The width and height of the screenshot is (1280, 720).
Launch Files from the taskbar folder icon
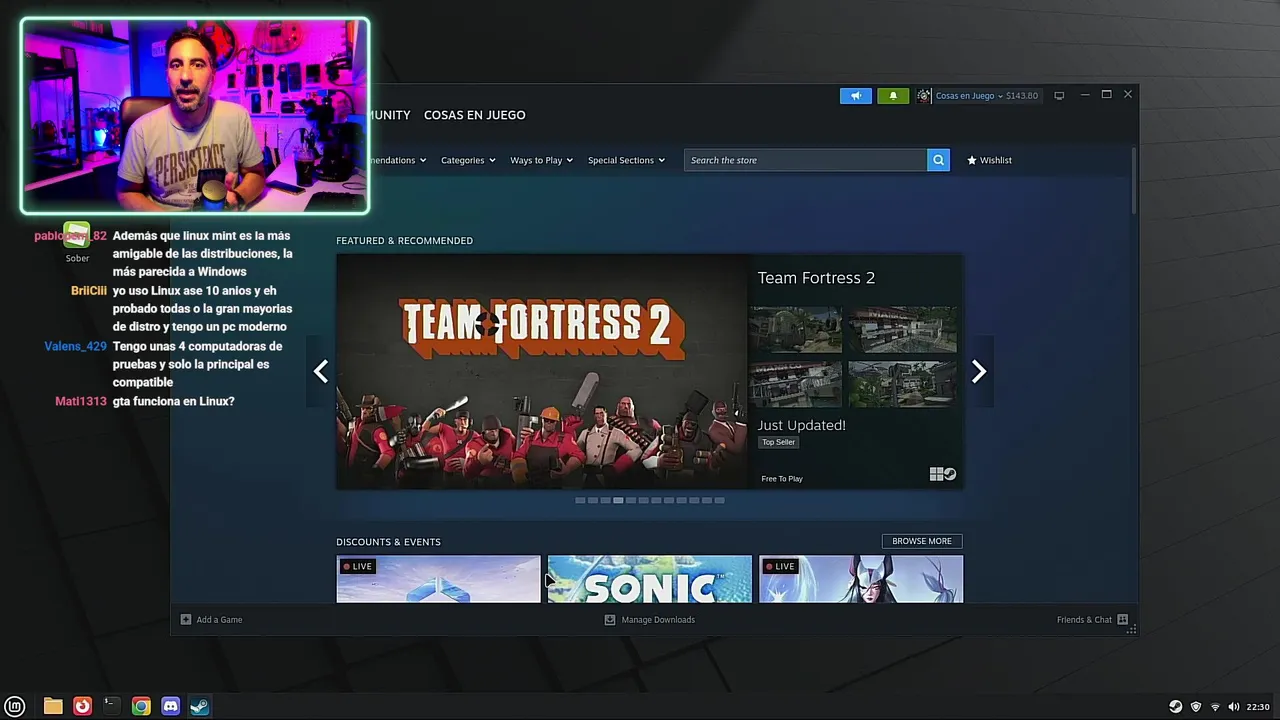(x=53, y=706)
